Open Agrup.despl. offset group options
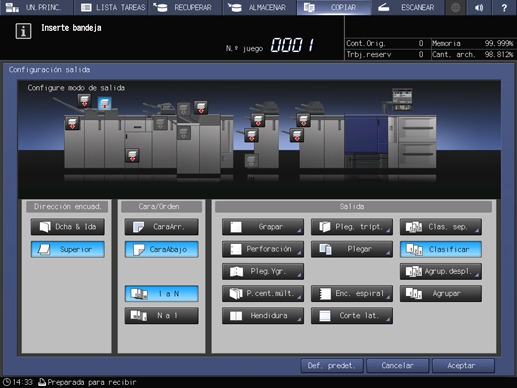 click(x=441, y=271)
